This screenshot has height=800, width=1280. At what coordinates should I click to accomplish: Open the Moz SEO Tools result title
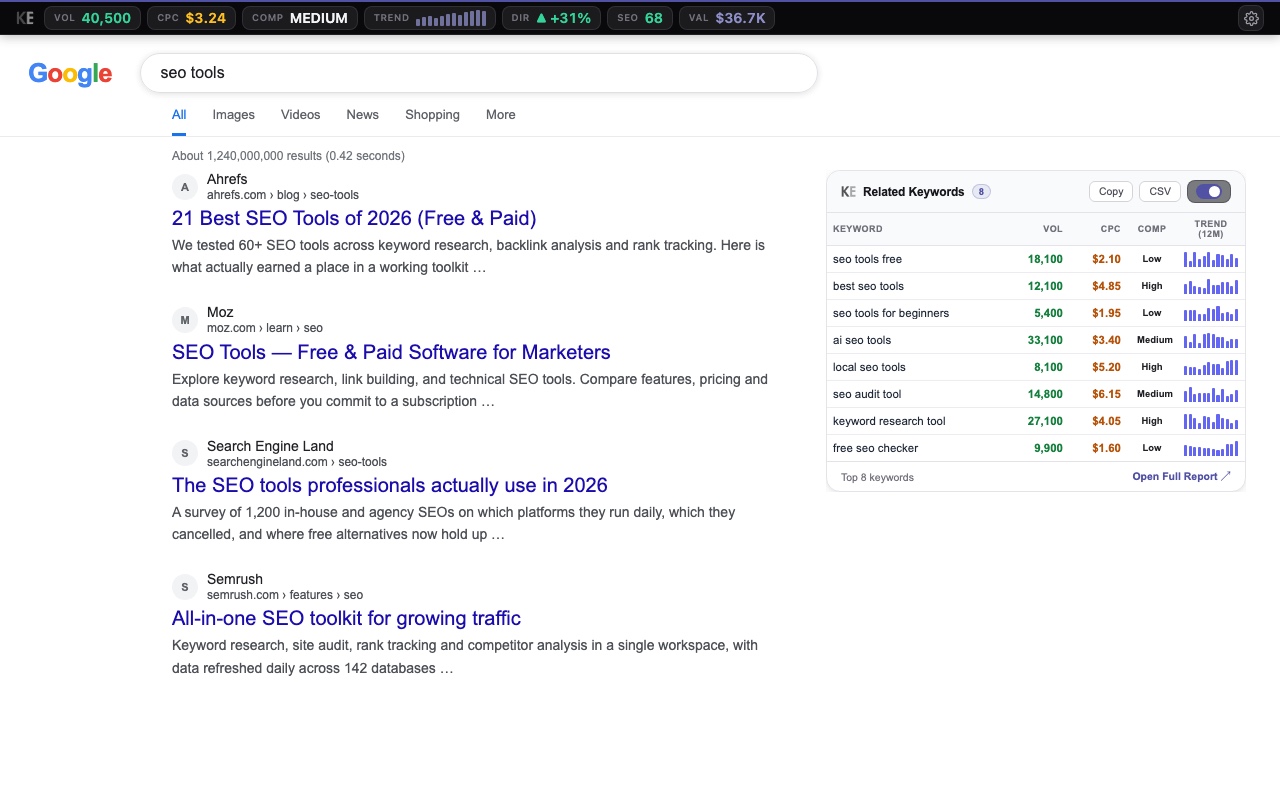[391, 352]
